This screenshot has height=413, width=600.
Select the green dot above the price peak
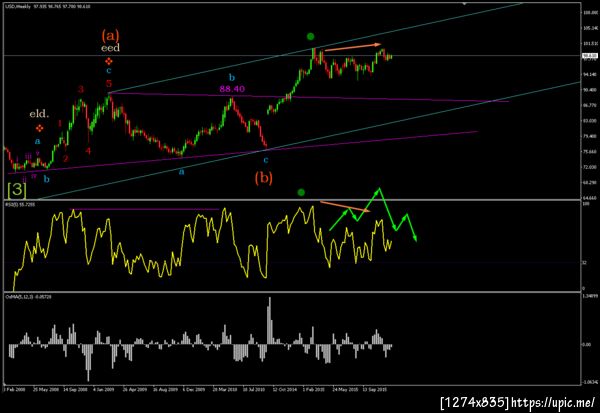(311, 37)
